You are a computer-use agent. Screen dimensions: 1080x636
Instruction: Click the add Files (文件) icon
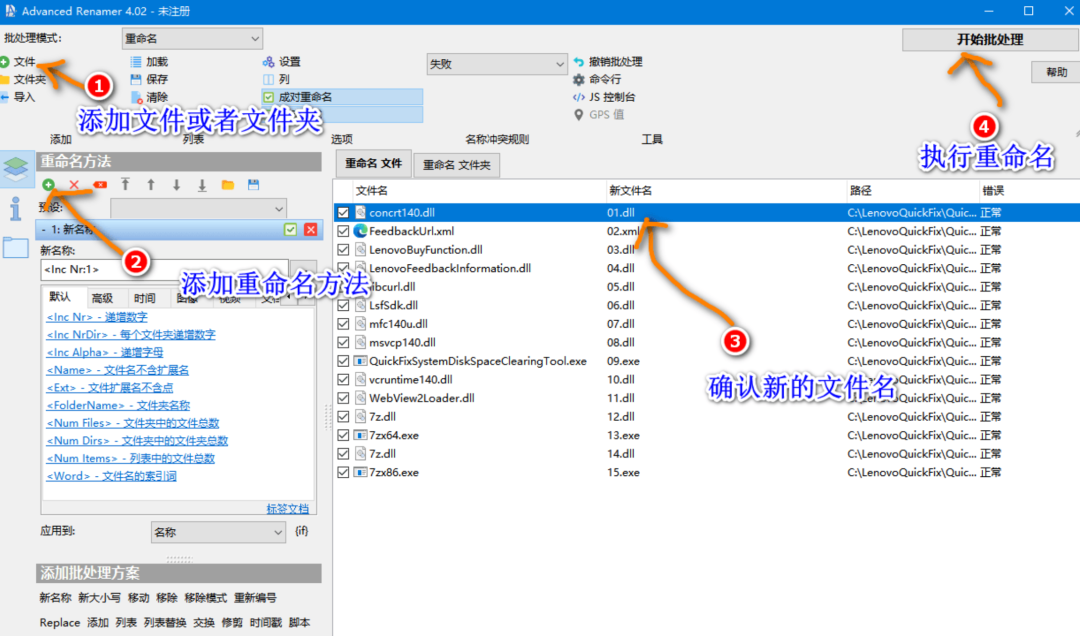(5, 62)
